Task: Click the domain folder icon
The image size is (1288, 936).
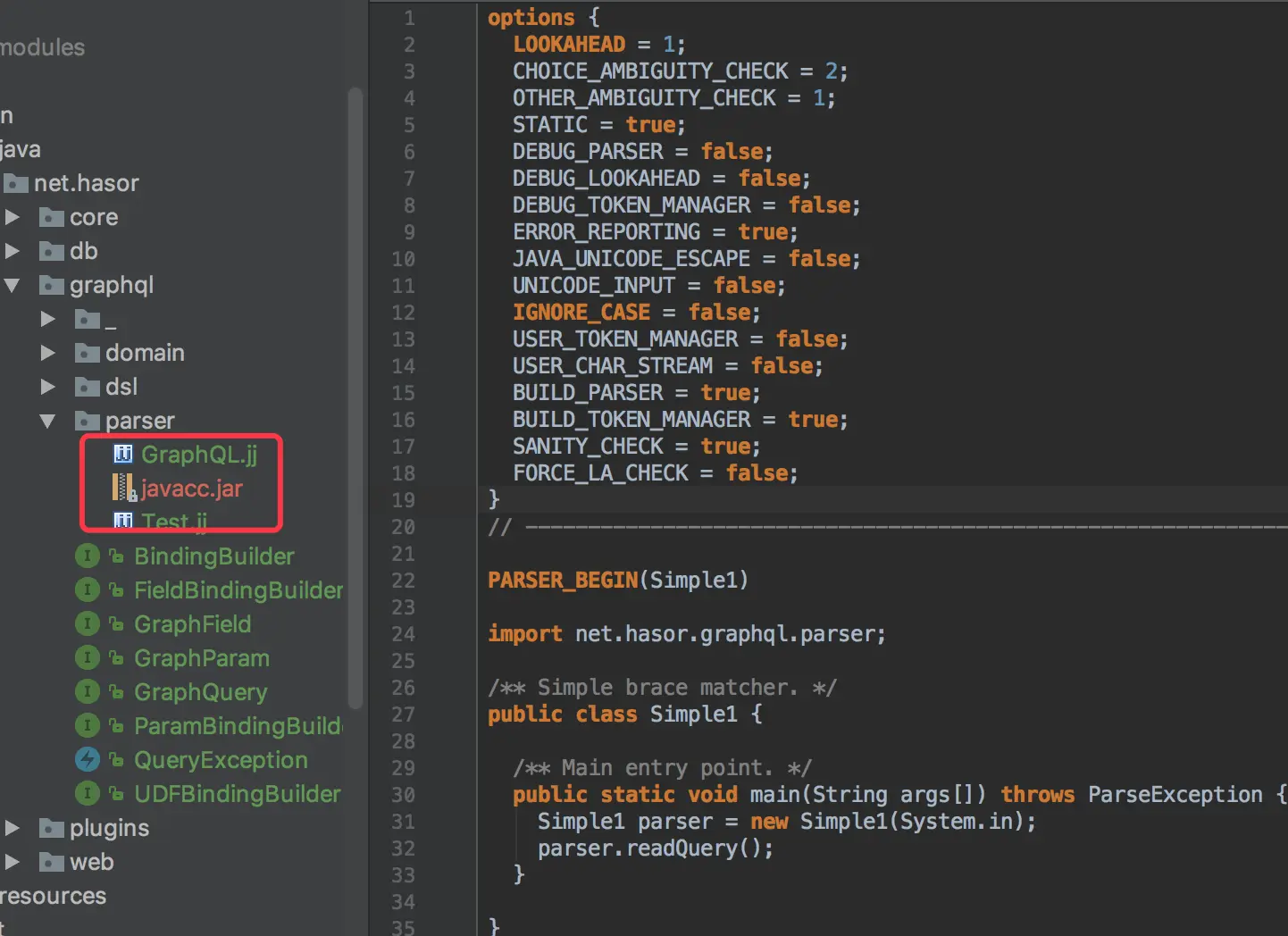Action: coord(88,354)
